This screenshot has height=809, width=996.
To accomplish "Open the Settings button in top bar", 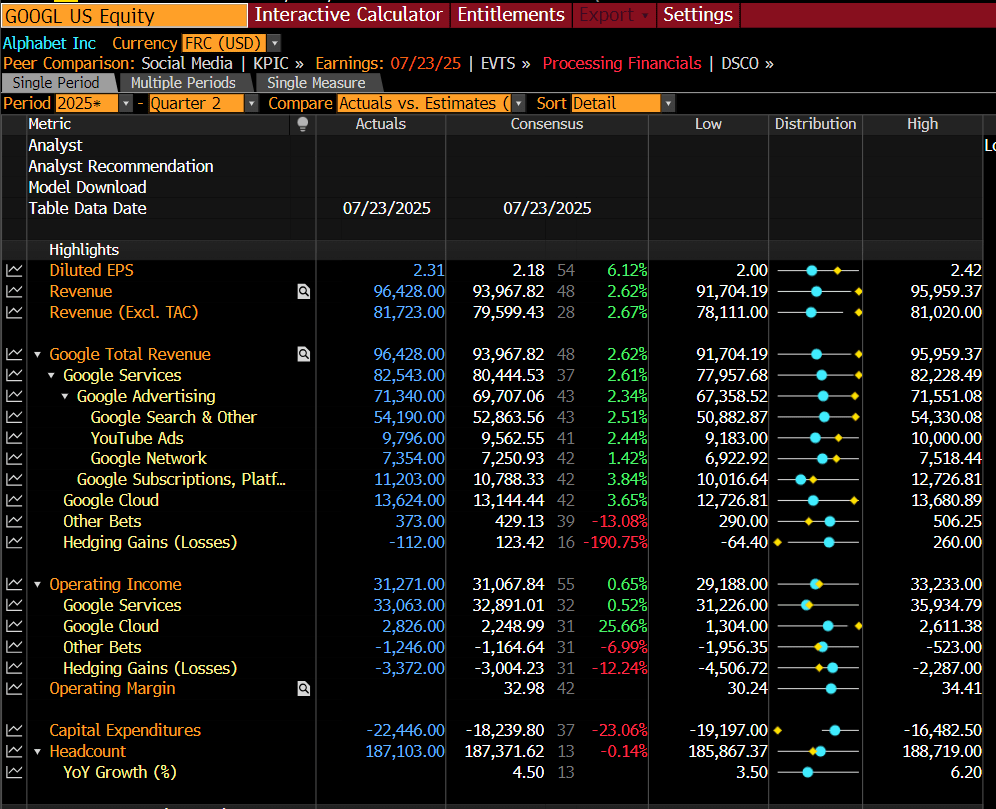I will 698,15.
